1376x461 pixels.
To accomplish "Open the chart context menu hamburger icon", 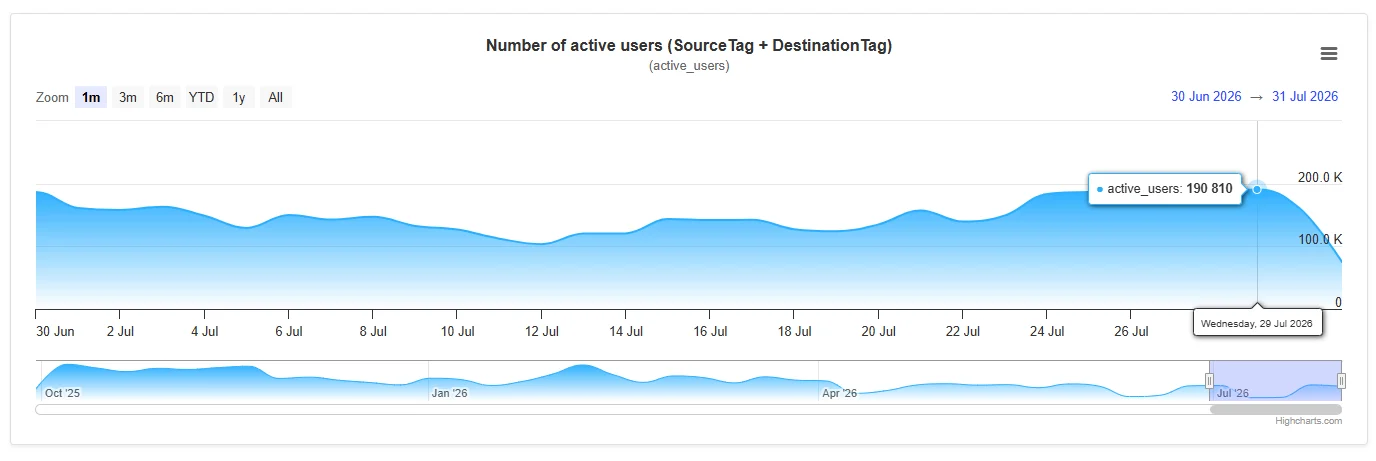I will 1329,54.
